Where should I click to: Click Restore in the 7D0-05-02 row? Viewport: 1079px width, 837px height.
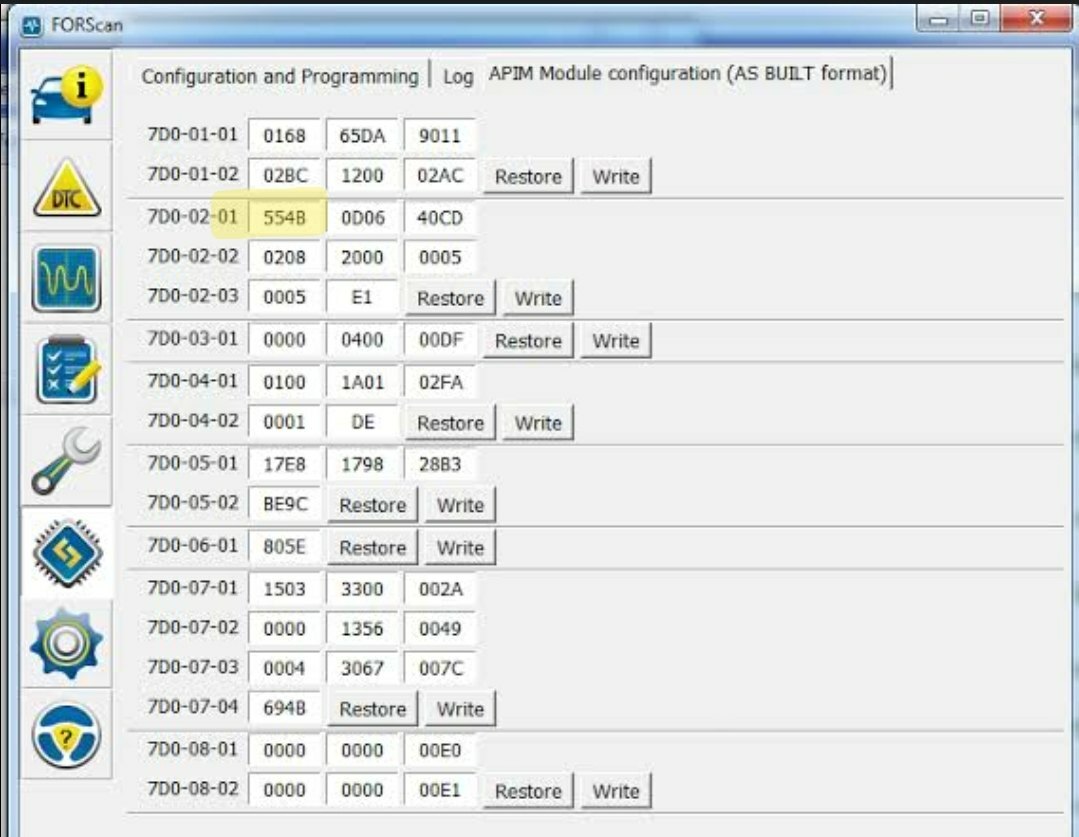coord(372,505)
